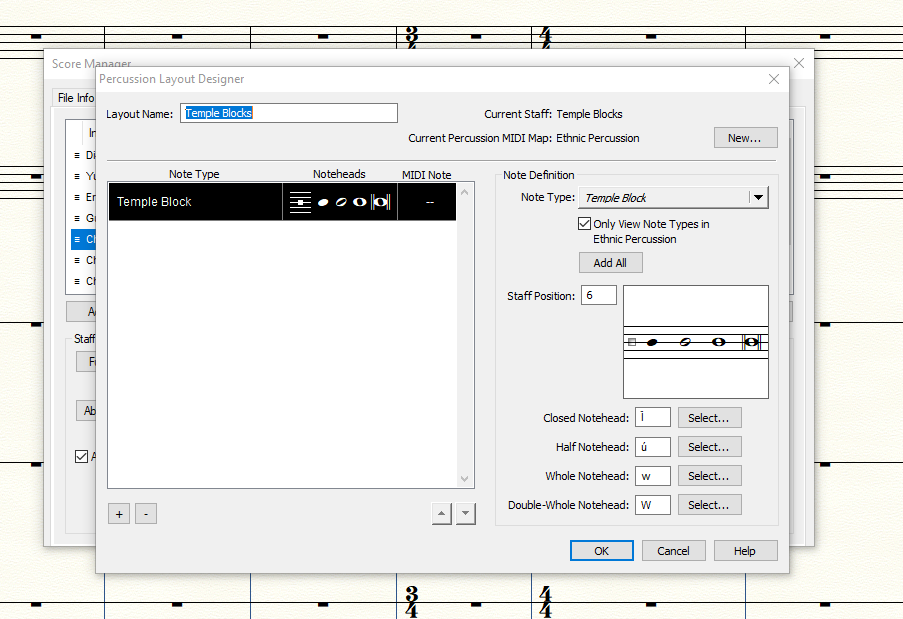Screen dimensions: 903x619
Task: Click the plus button to add note type
Action: 119,514
